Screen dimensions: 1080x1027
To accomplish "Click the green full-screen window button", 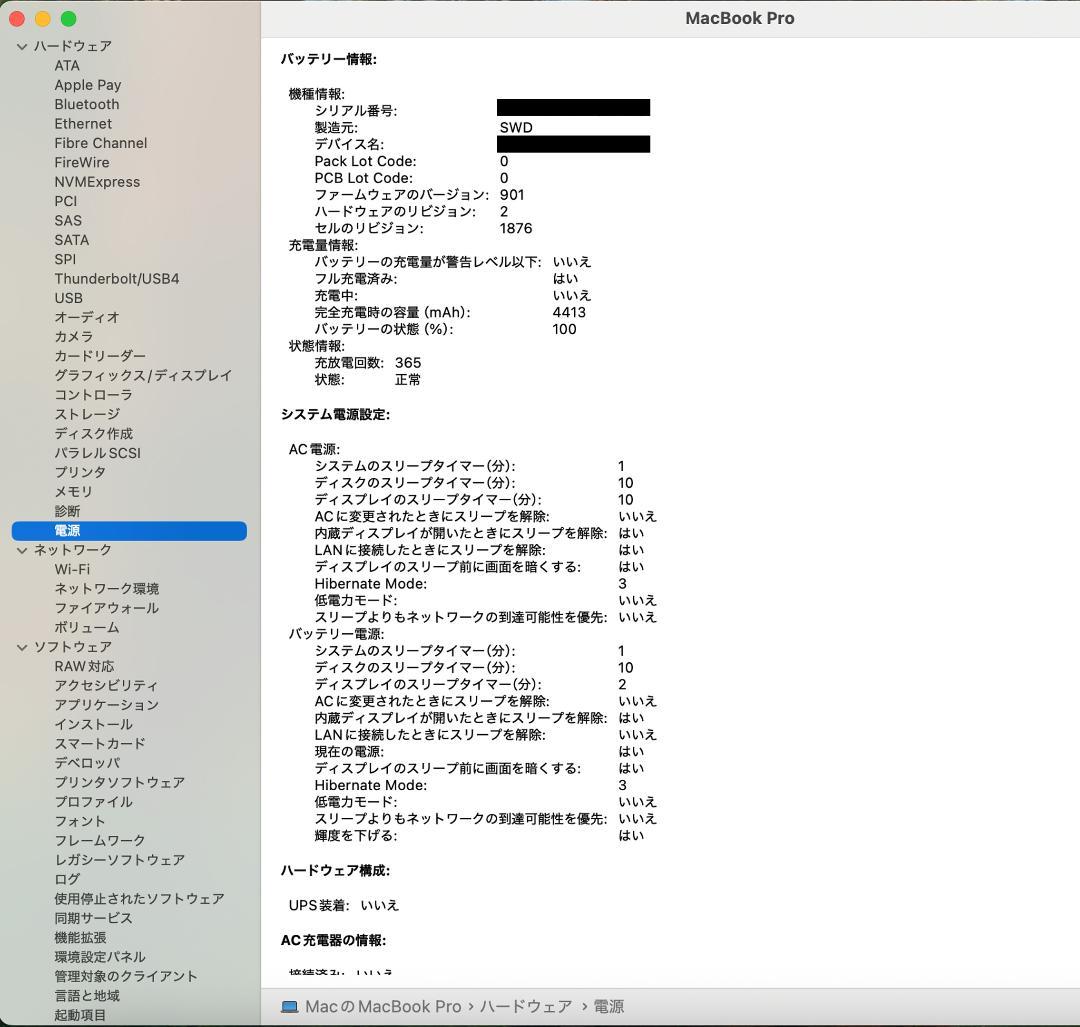I will pos(68,18).
